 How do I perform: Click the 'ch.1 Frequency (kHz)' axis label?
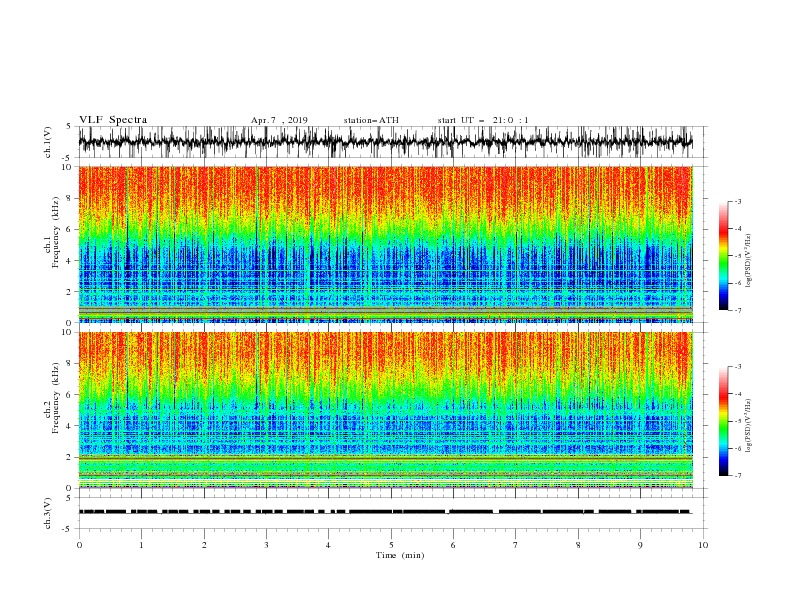coord(52,233)
